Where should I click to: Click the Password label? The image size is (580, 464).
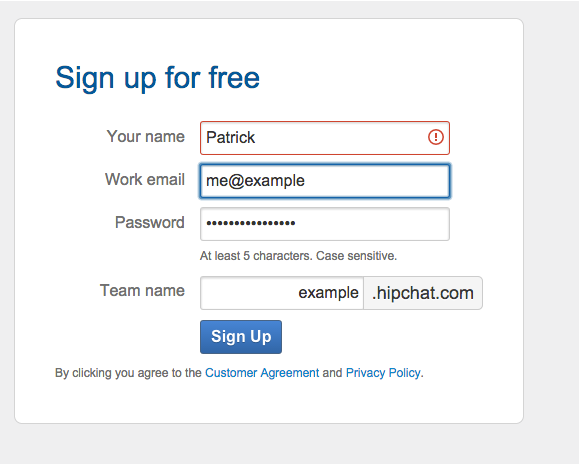[x=150, y=222]
